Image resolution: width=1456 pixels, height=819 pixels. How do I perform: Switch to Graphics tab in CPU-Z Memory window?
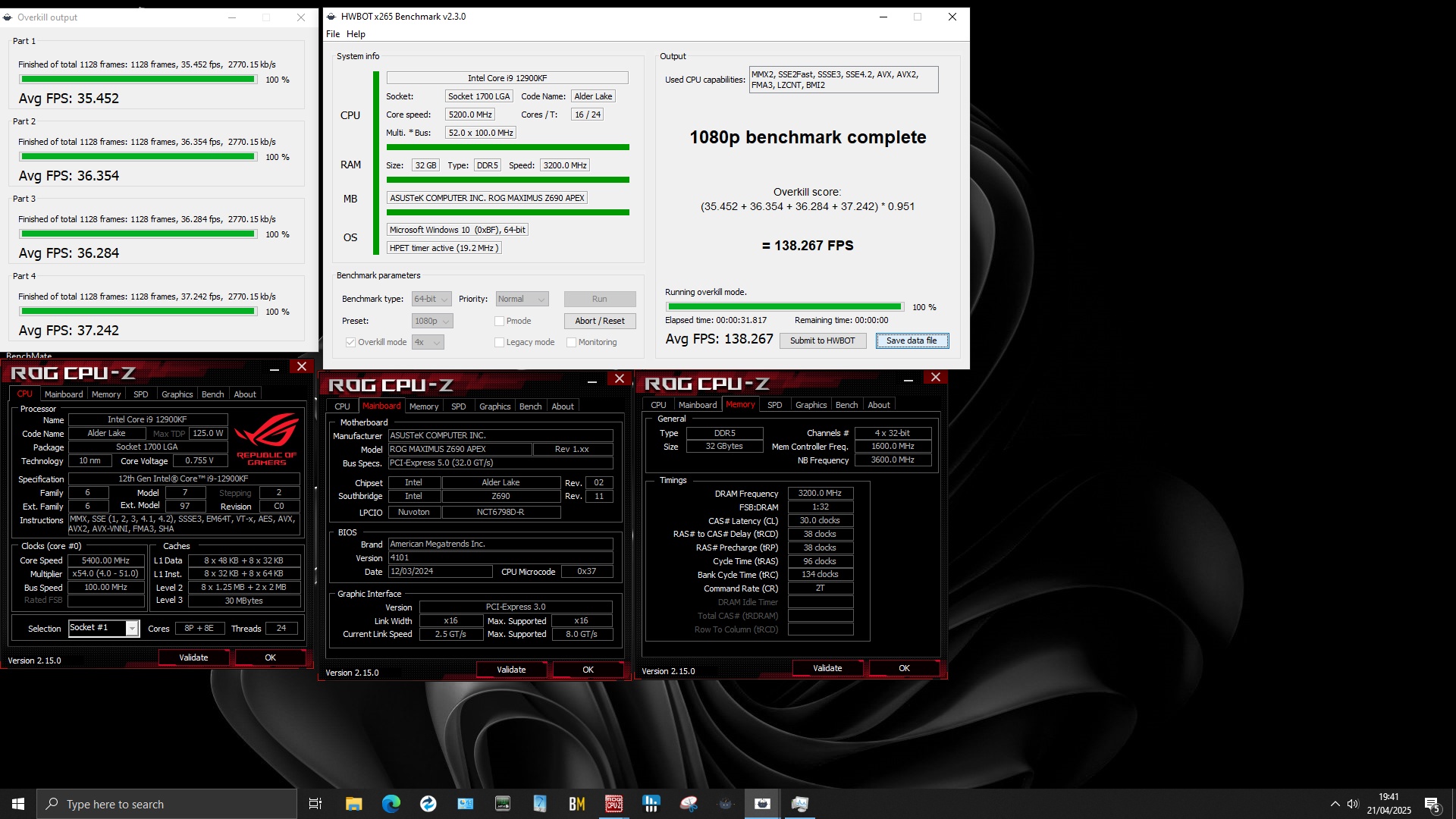tap(811, 405)
